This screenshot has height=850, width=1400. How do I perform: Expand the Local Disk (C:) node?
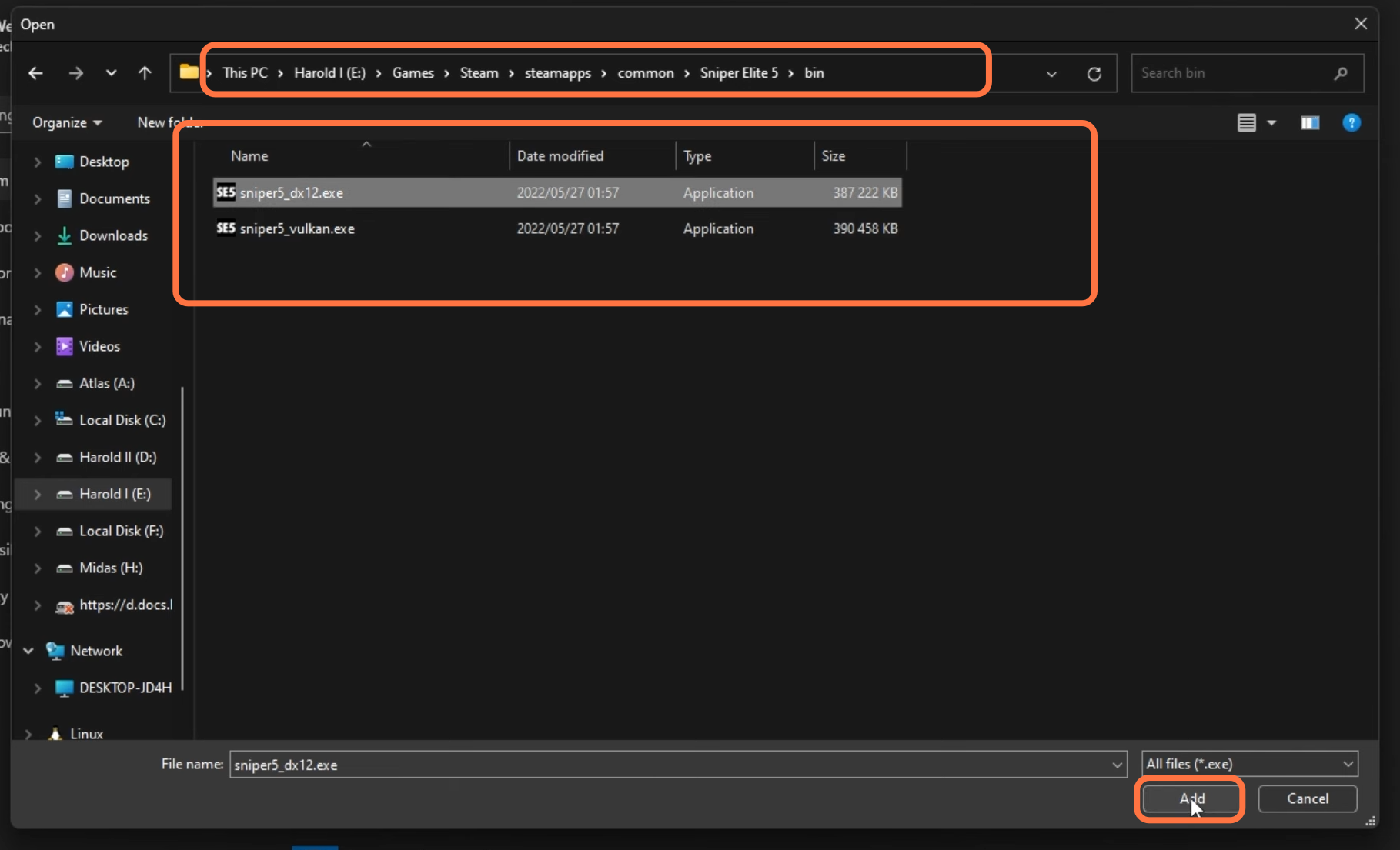pyautogui.click(x=37, y=420)
